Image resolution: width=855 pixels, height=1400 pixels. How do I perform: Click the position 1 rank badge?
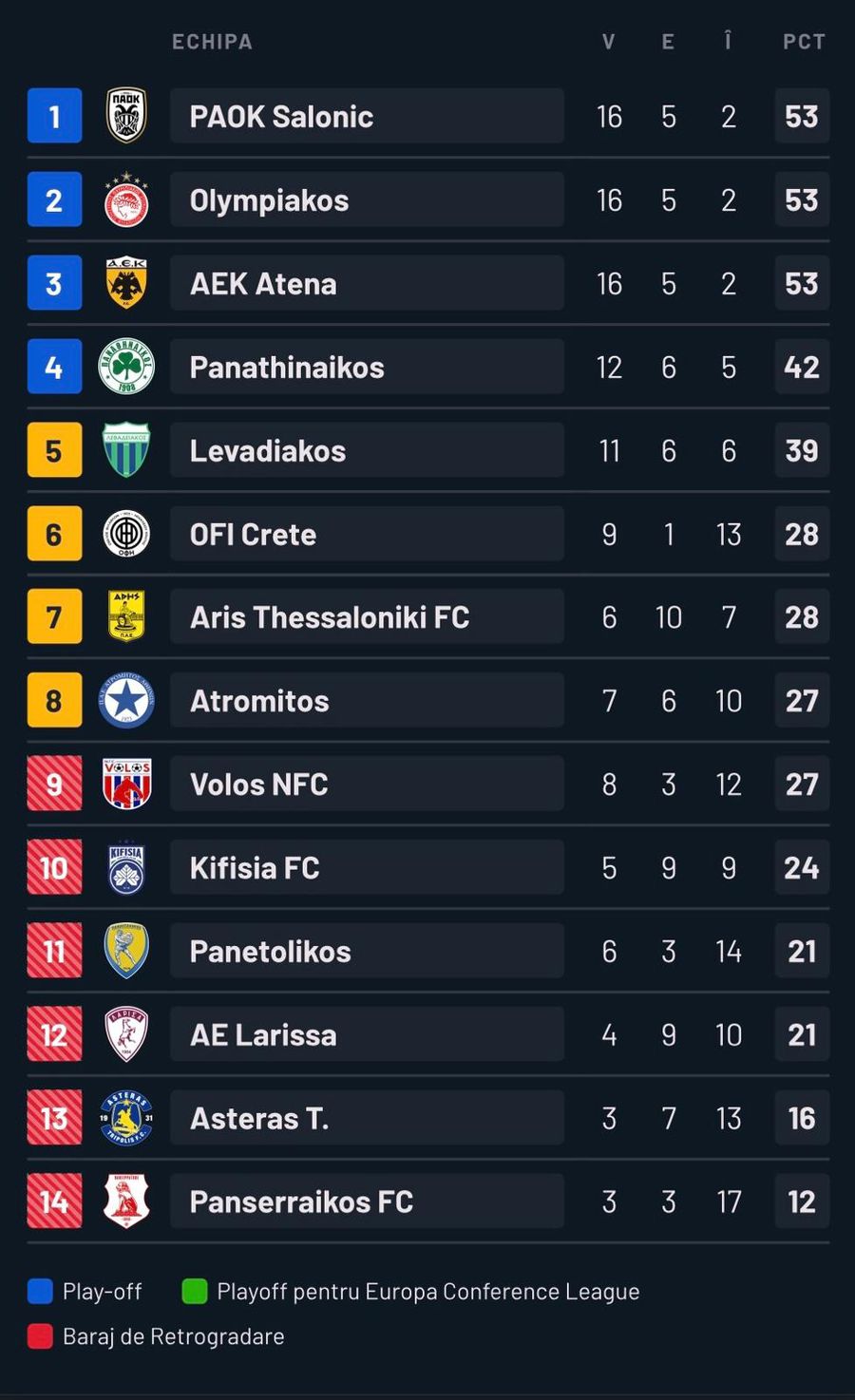tap(54, 116)
